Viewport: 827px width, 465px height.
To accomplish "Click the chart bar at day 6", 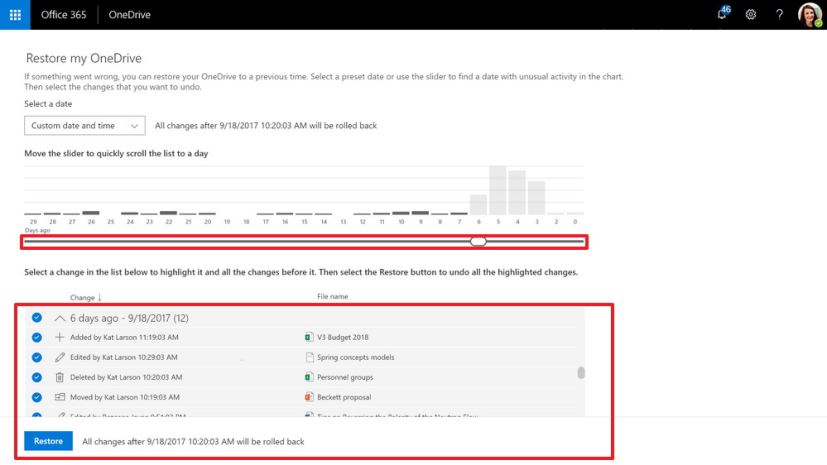I will 478,205.
